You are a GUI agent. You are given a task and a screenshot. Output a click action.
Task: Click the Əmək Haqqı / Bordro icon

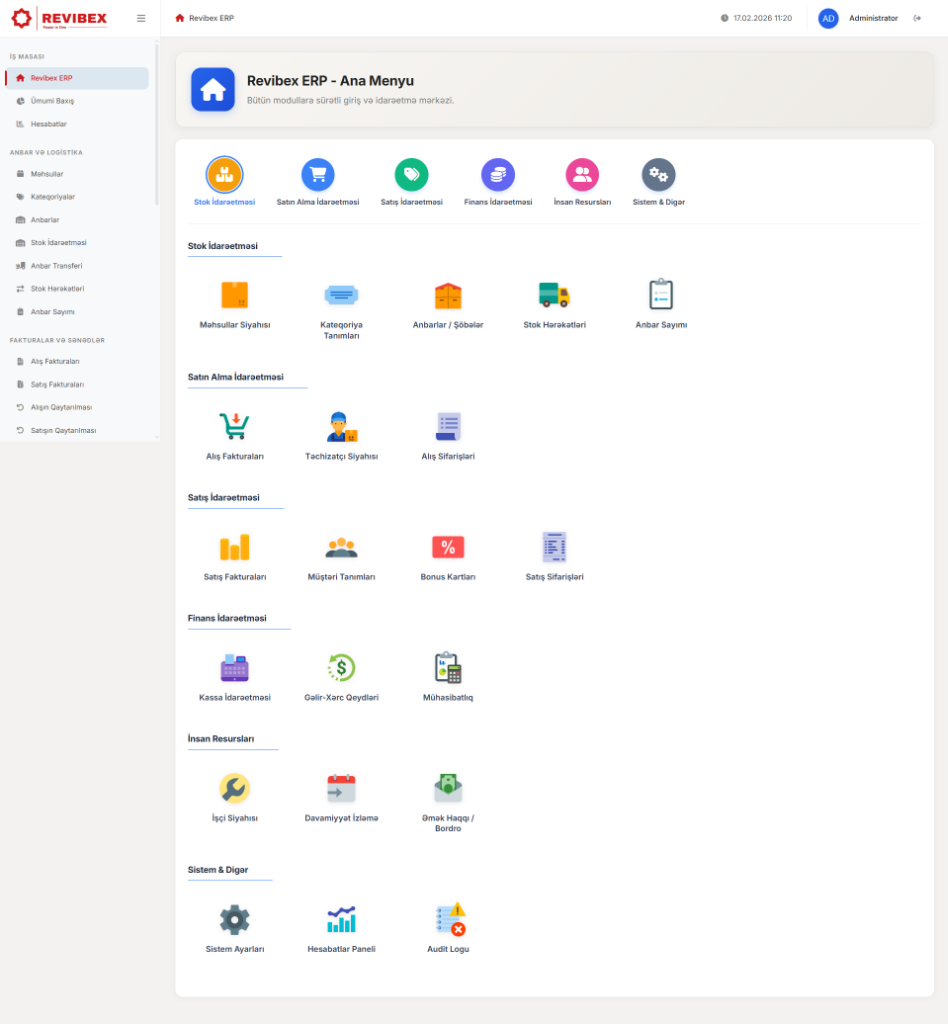447,789
